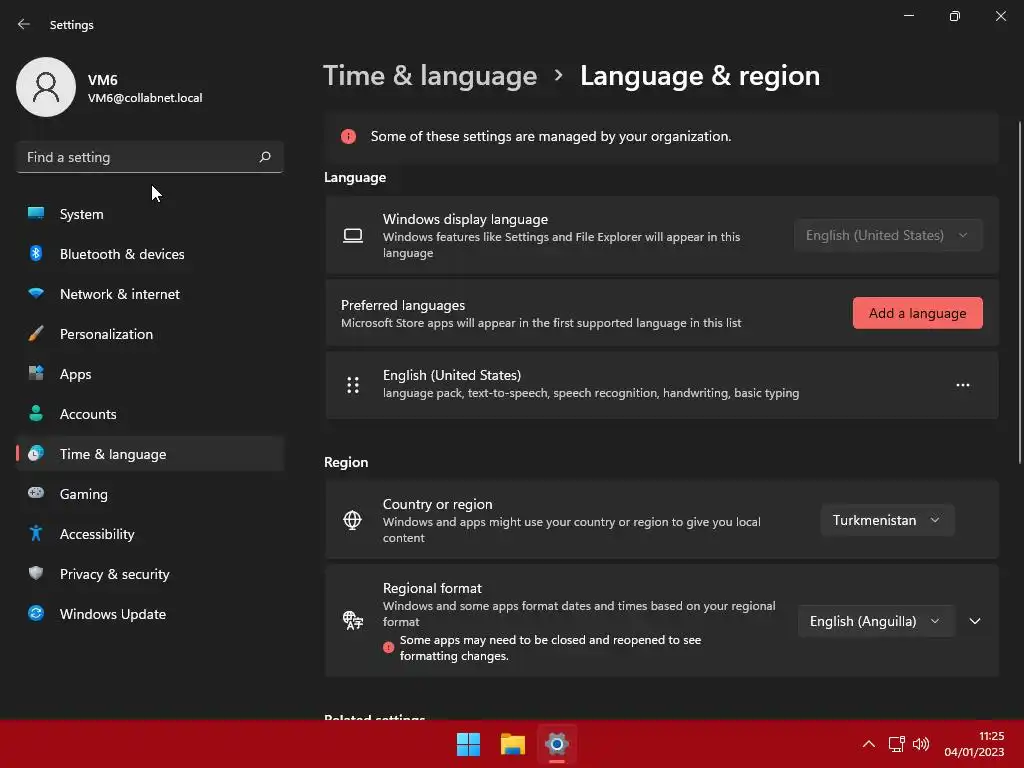Restore down the Settings window
Viewport: 1024px width, 768px height.
(954, 16)
